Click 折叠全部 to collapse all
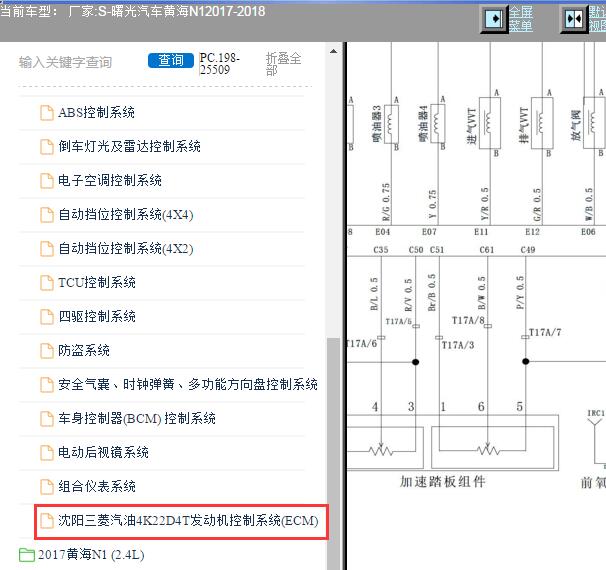This screenshot has height=570, width=606. (x=283, y=64)
